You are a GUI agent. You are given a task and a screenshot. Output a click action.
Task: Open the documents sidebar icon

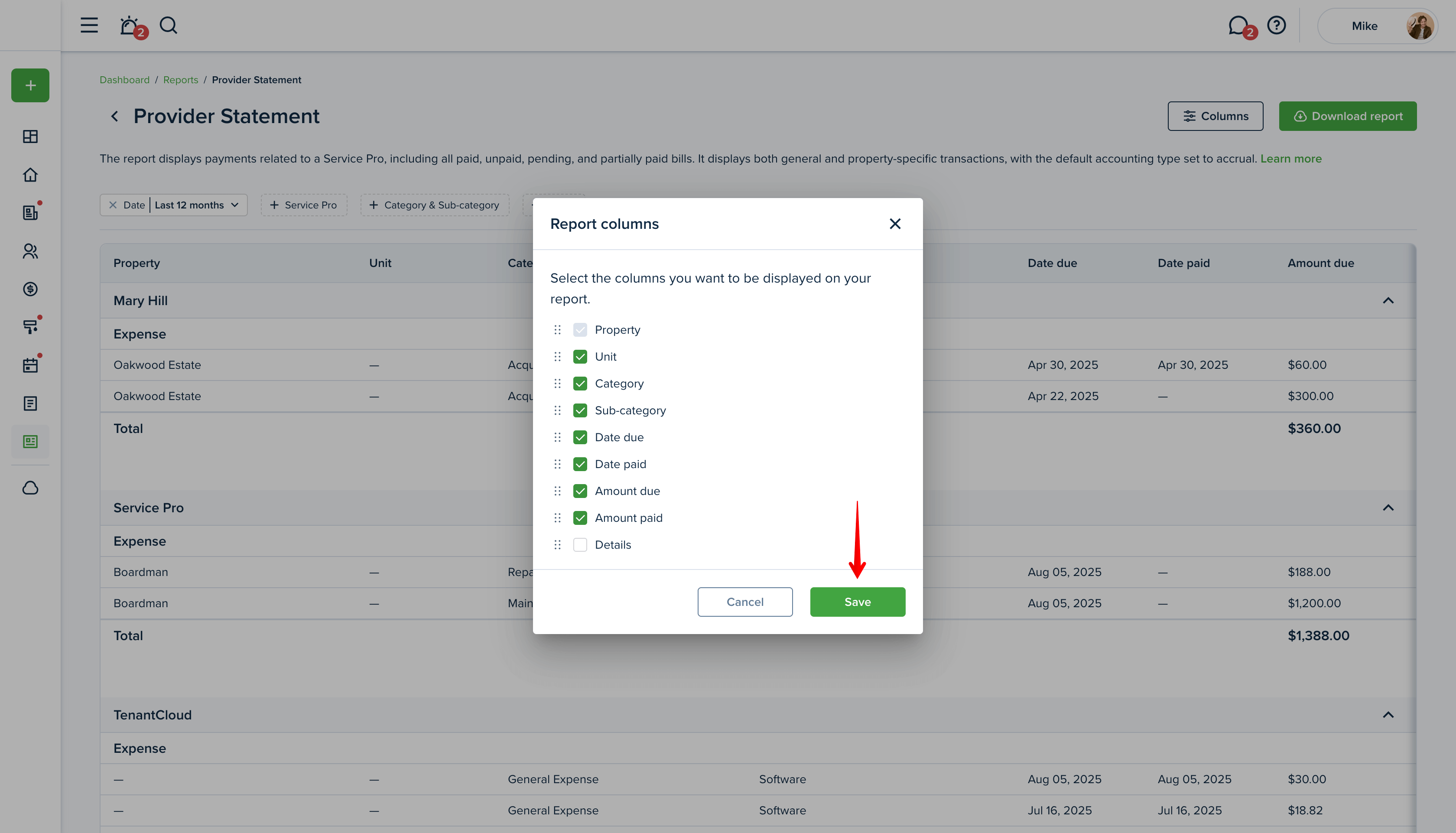30,403
